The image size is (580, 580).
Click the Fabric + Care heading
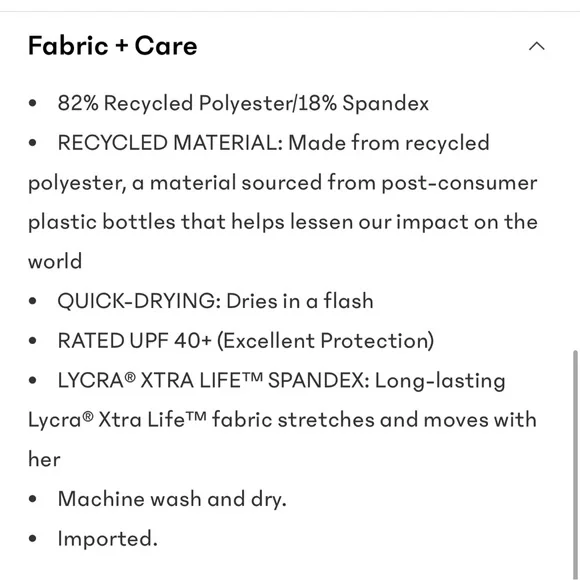pos(112,46)
